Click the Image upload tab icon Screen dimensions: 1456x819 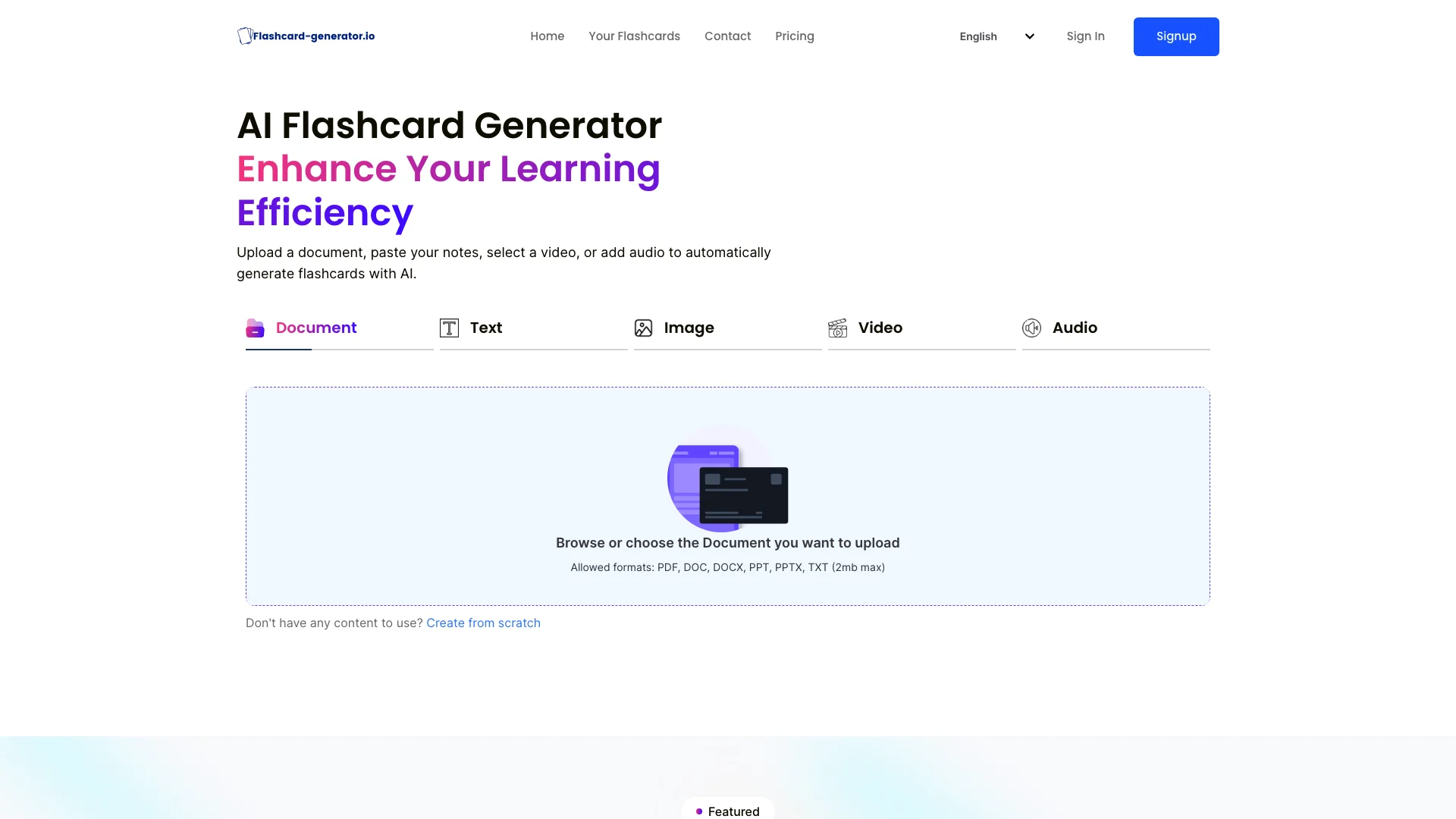644,328
